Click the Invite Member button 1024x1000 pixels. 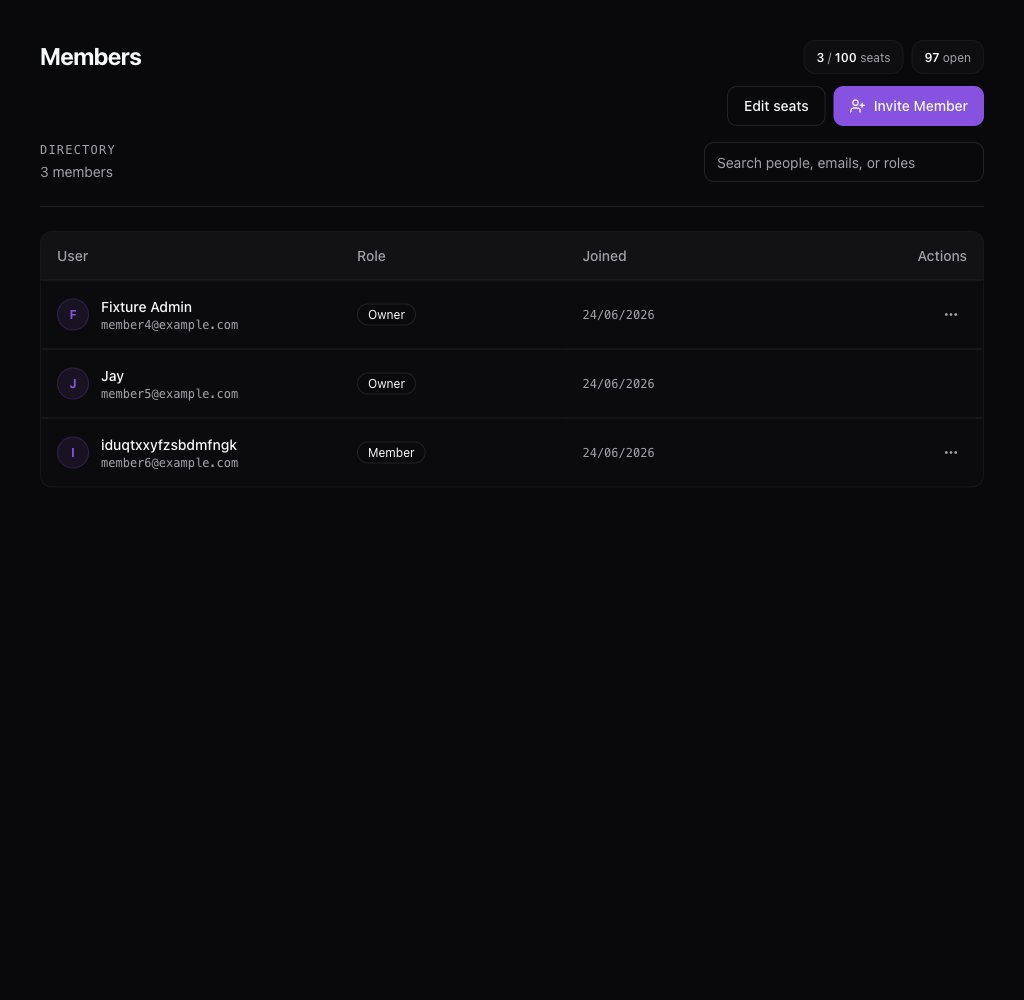coord(908,106)
